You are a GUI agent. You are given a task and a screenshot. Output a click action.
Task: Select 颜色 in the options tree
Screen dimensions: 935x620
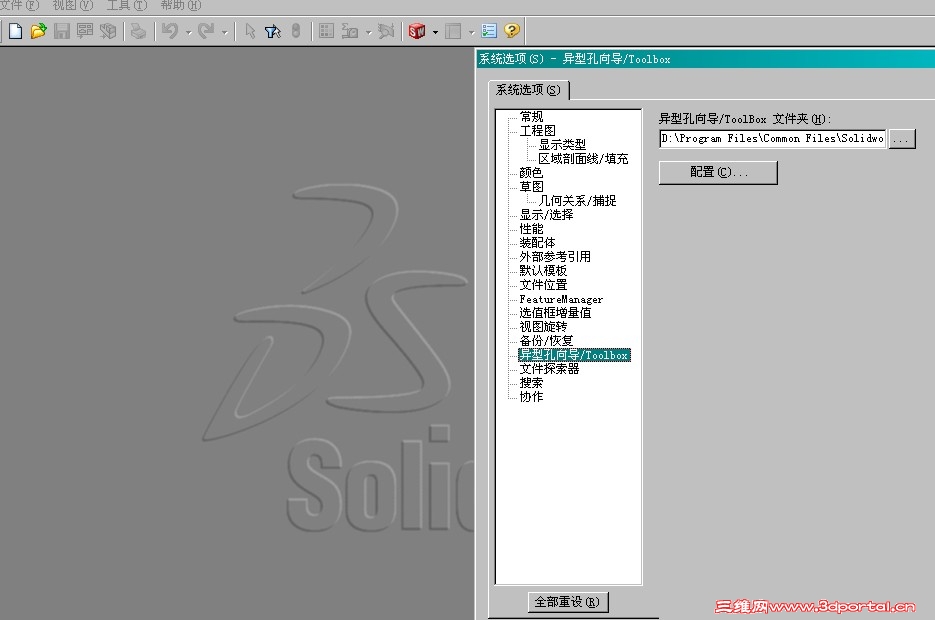[x=531, y=172]
